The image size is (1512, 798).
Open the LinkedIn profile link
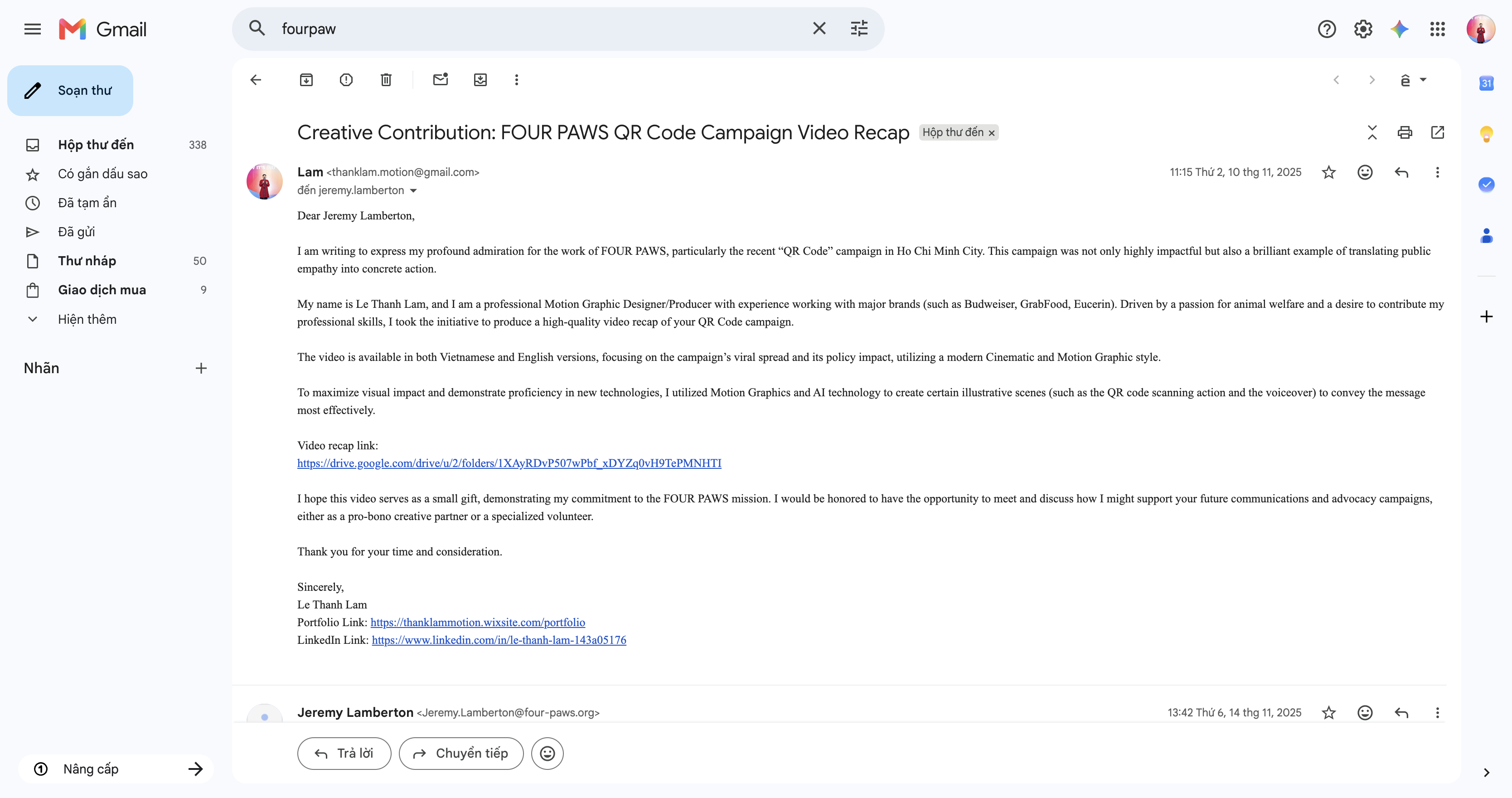[498, 639]
